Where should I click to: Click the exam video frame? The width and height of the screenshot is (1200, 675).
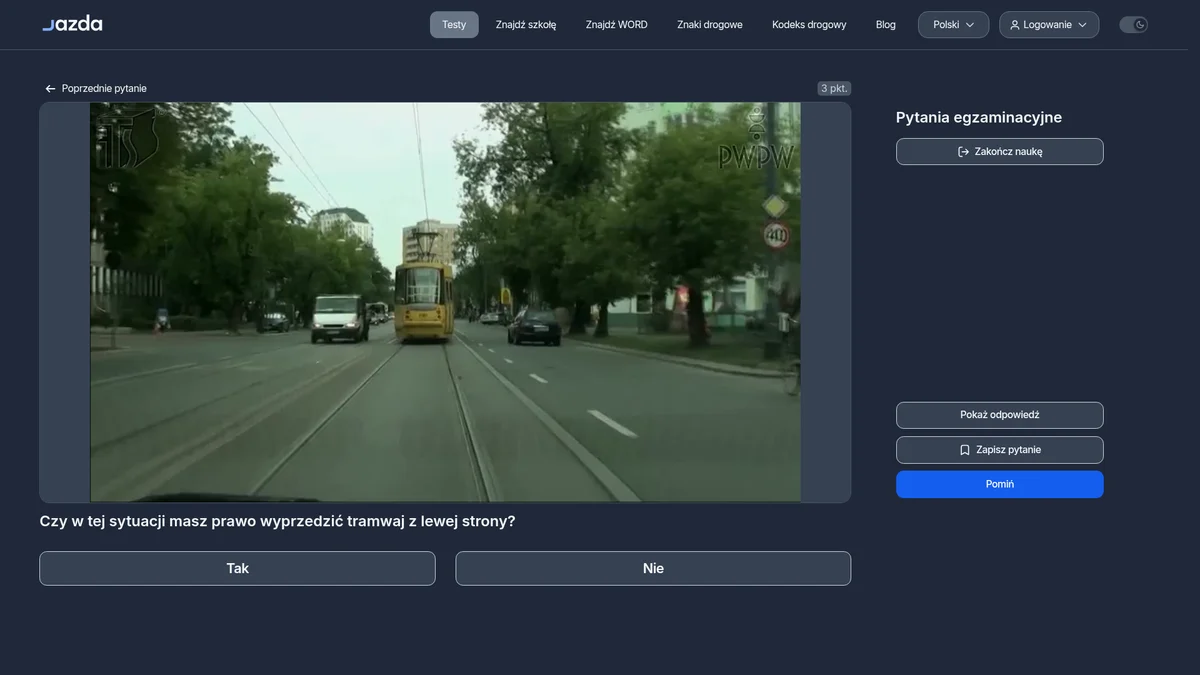445,302
